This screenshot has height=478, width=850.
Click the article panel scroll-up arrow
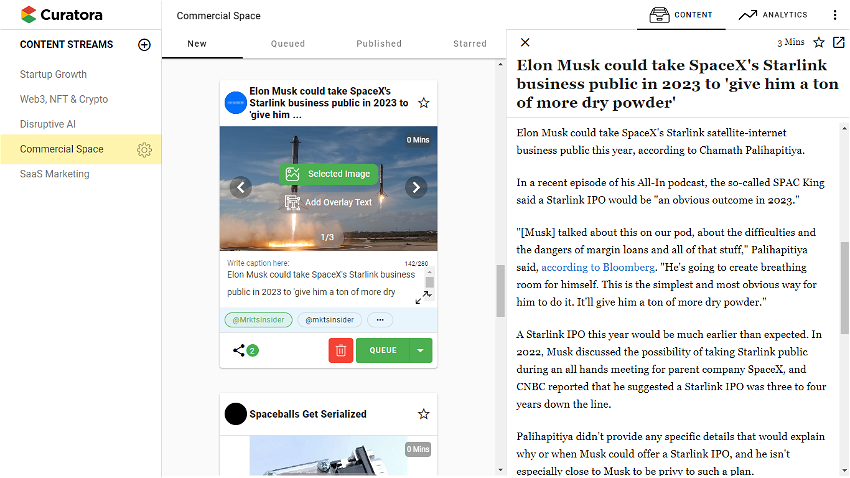coord(845,128)
